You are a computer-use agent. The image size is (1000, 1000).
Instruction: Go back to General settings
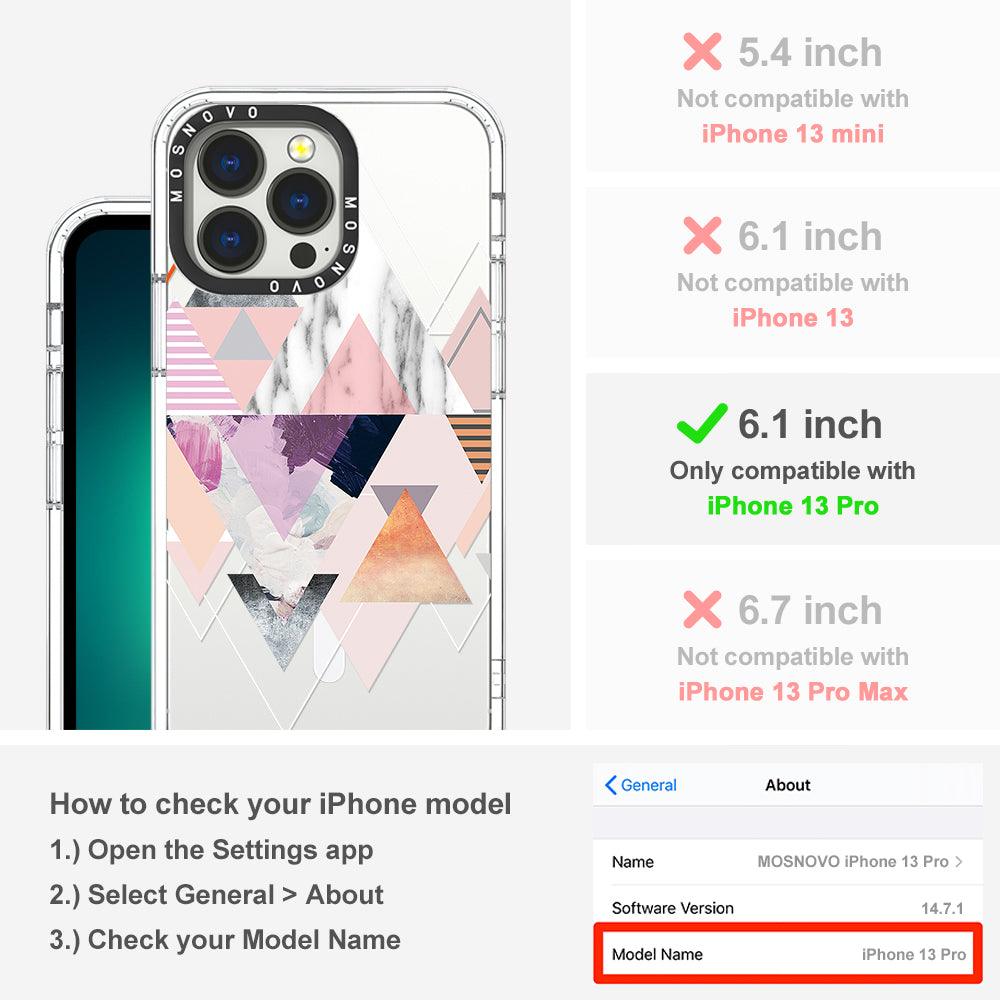pos(640,785)
